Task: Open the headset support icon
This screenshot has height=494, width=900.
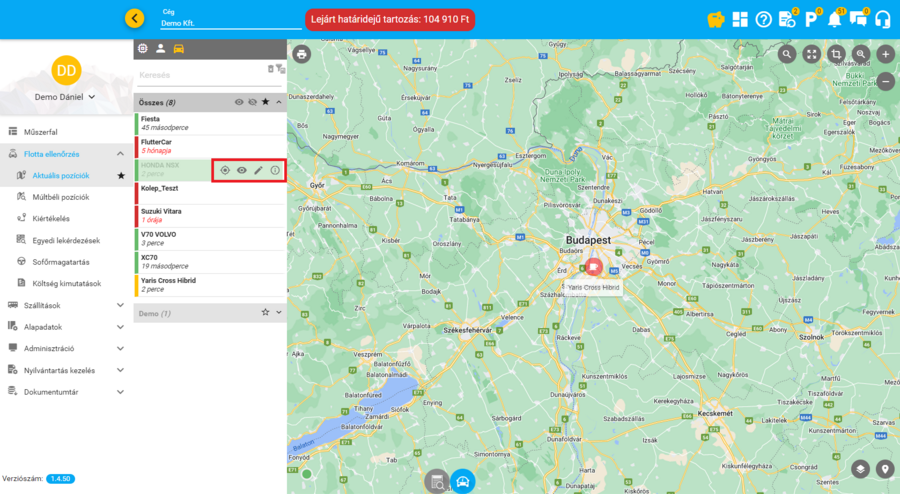Action: click(x=881, y=19)
